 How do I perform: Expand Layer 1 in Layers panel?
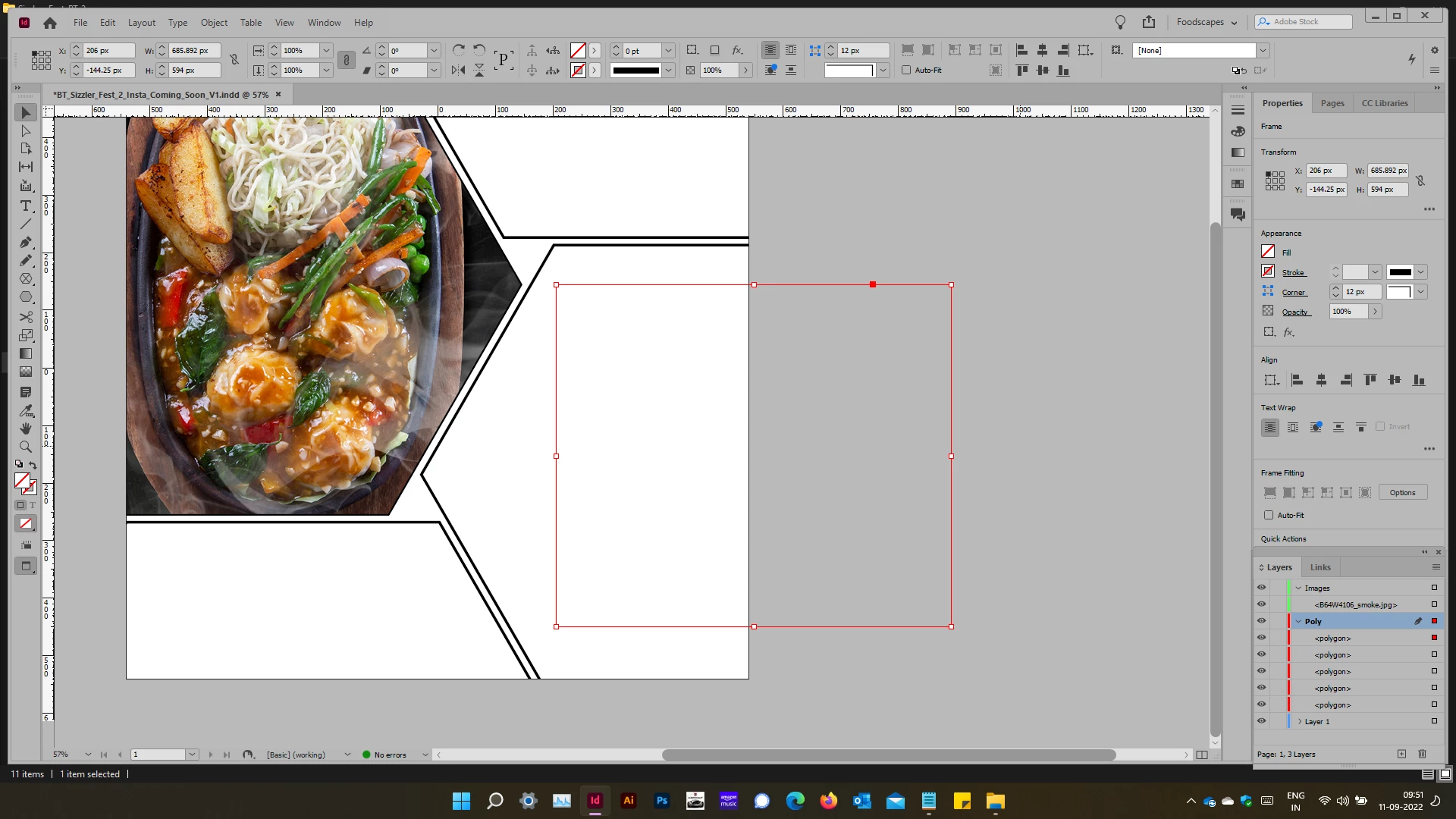(x=1300, y=722)
